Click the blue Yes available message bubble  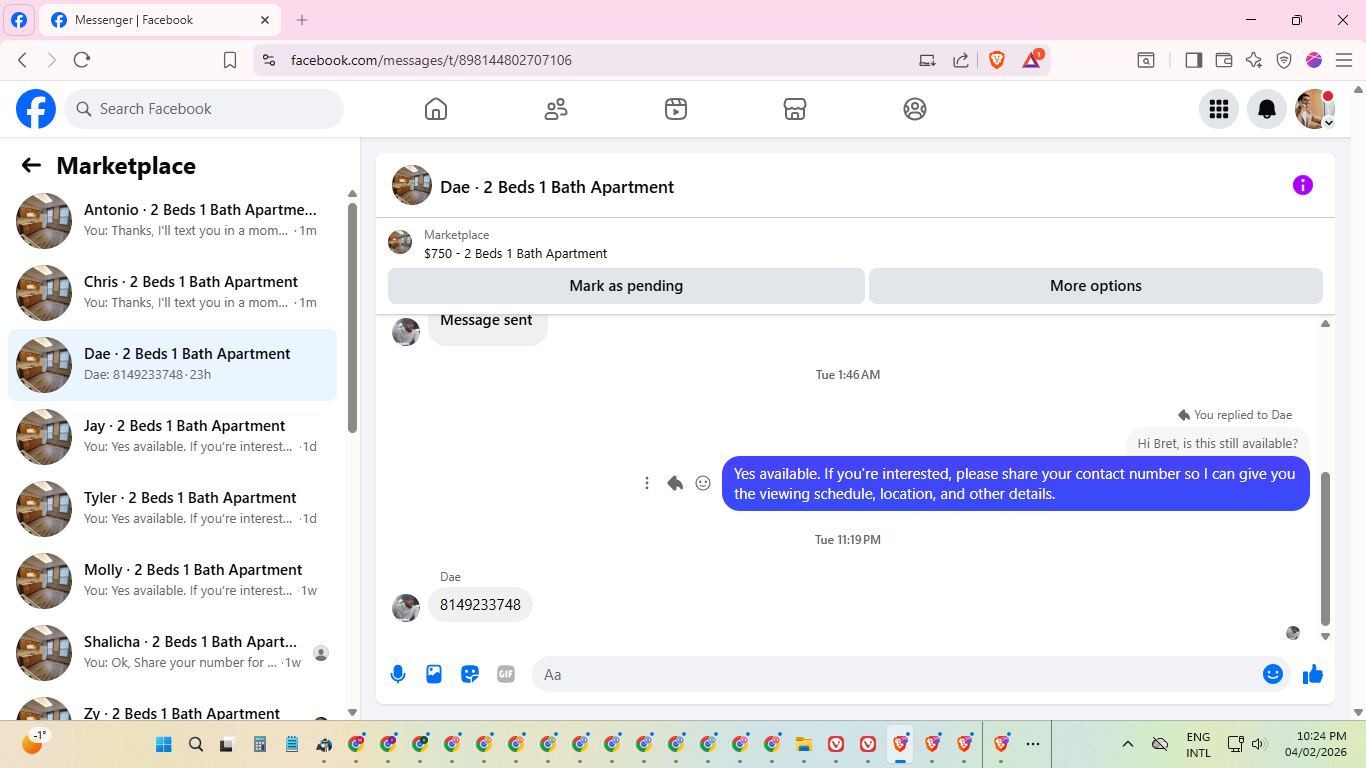[x=1016, y=484]
